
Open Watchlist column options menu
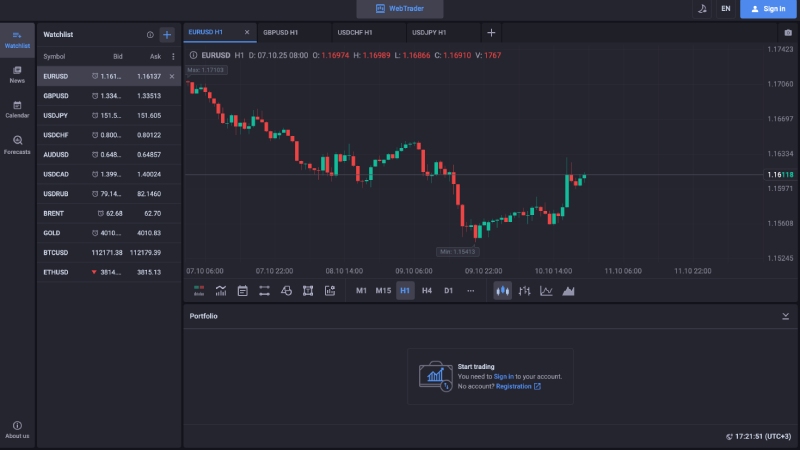pyautogui.click(x=173, y=56)
